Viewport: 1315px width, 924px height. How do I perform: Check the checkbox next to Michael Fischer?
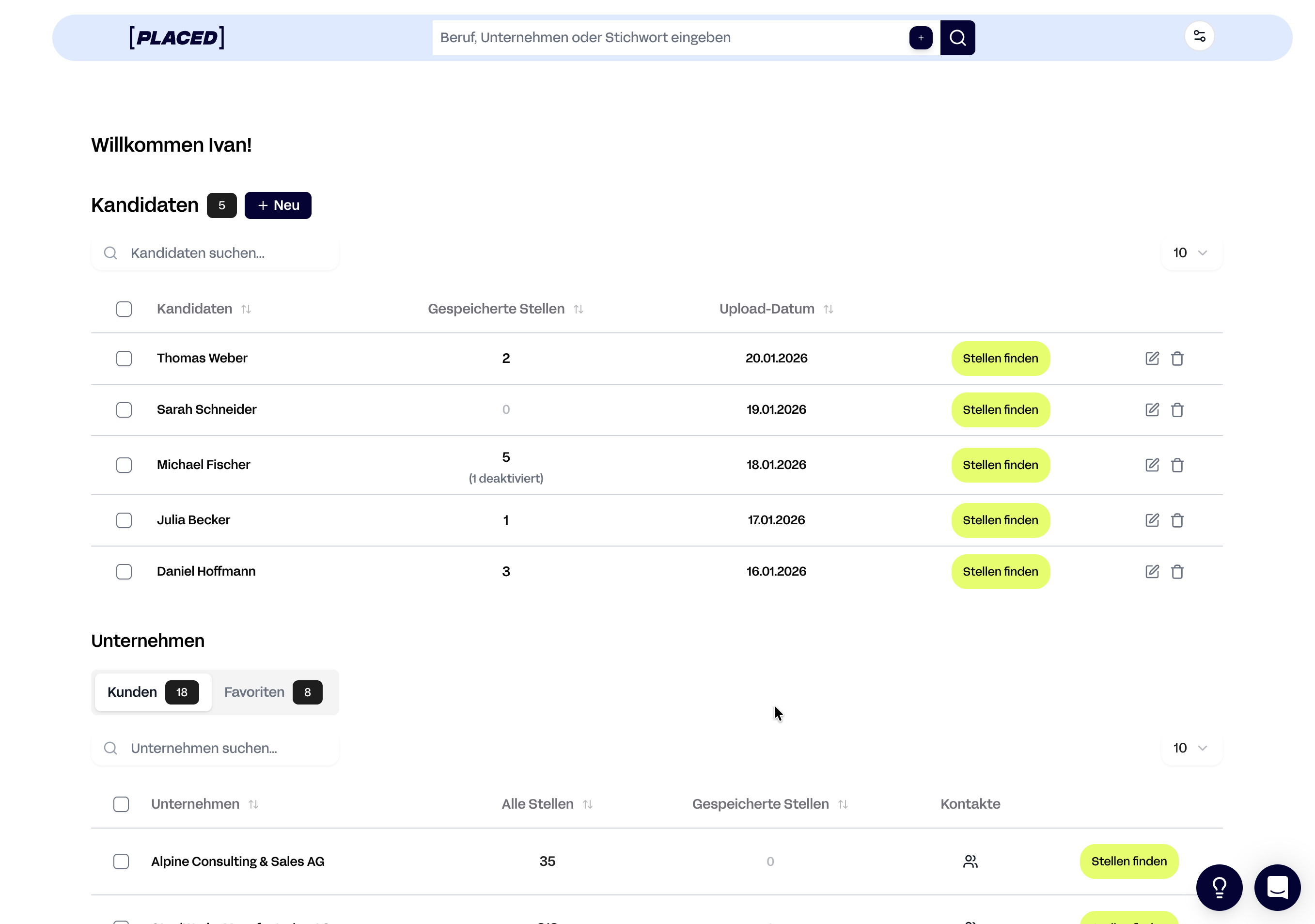point(124,465)
